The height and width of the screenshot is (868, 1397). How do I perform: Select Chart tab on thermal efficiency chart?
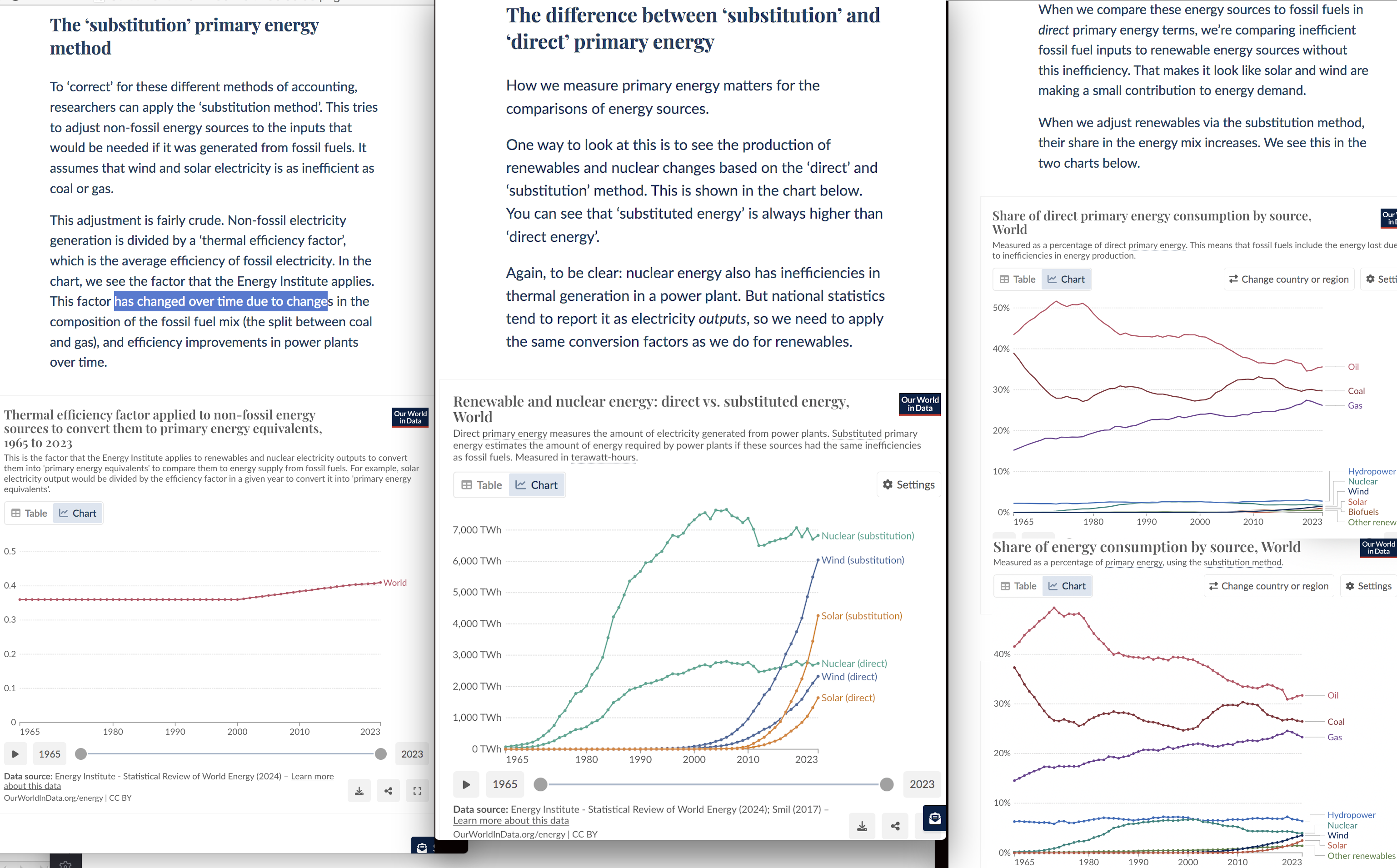point(78,513)
